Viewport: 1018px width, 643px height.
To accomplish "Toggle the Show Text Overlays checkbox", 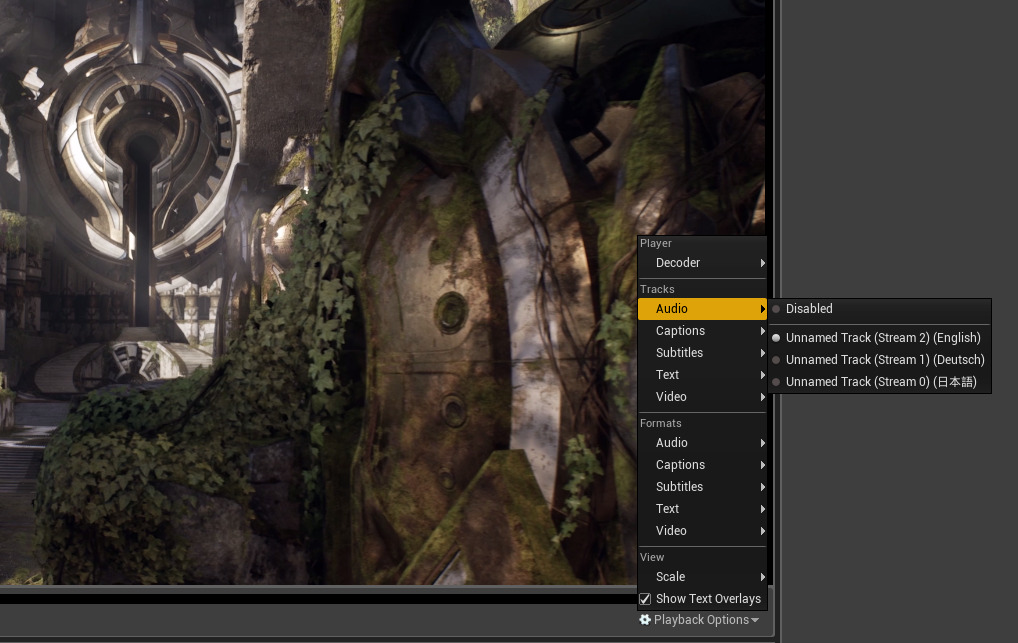I will pyautogui.click(x=646, y=599).
